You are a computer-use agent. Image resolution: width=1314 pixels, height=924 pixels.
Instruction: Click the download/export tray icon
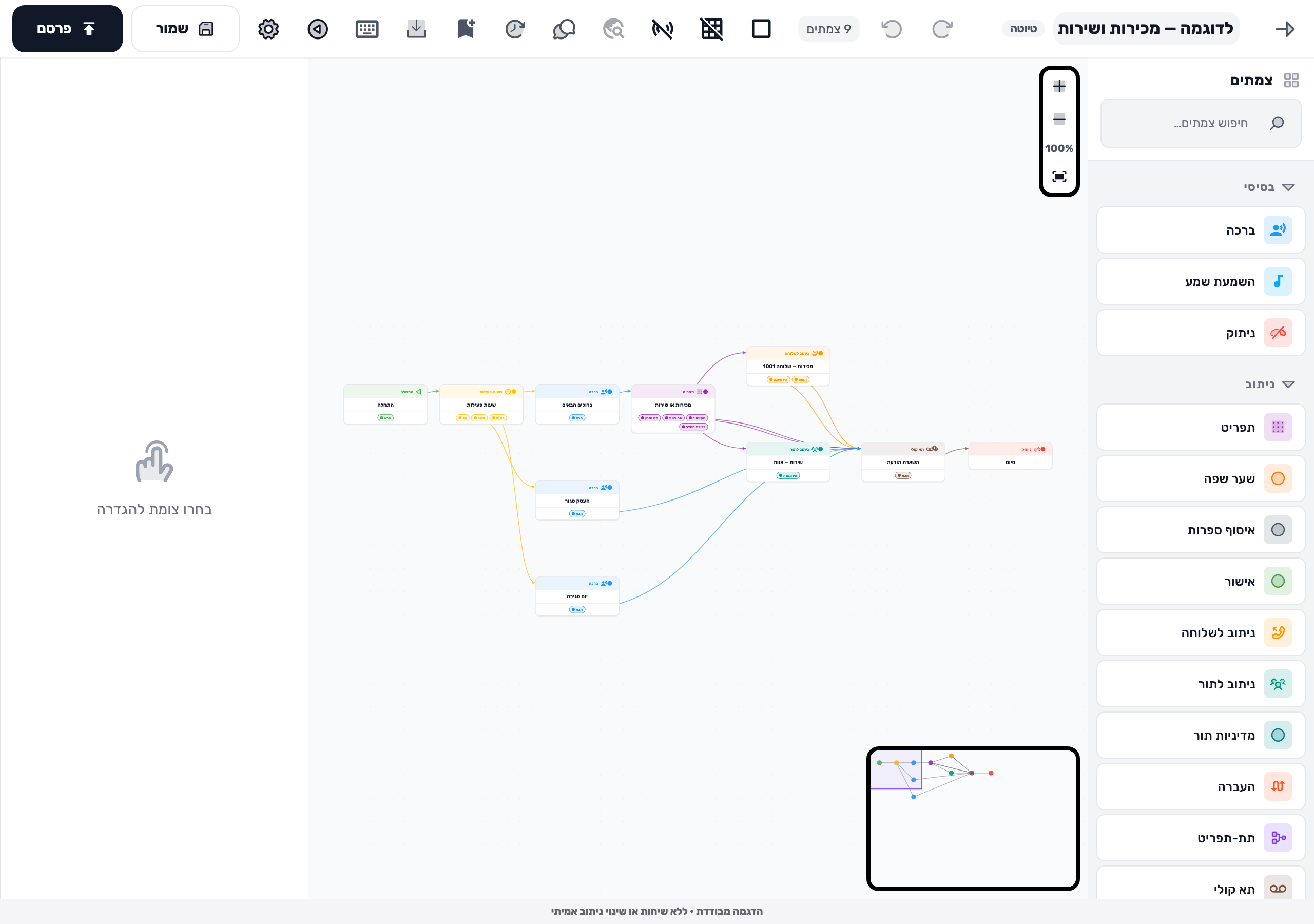(416, 29)
